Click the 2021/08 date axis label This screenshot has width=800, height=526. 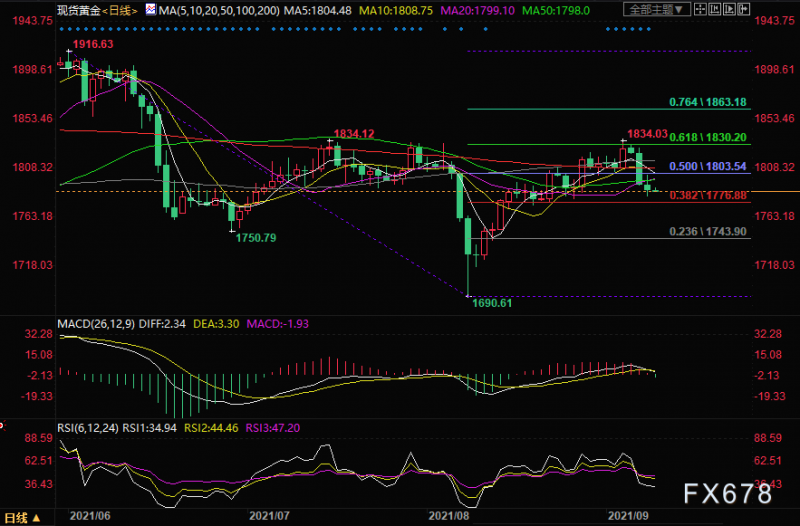point(449,516)
